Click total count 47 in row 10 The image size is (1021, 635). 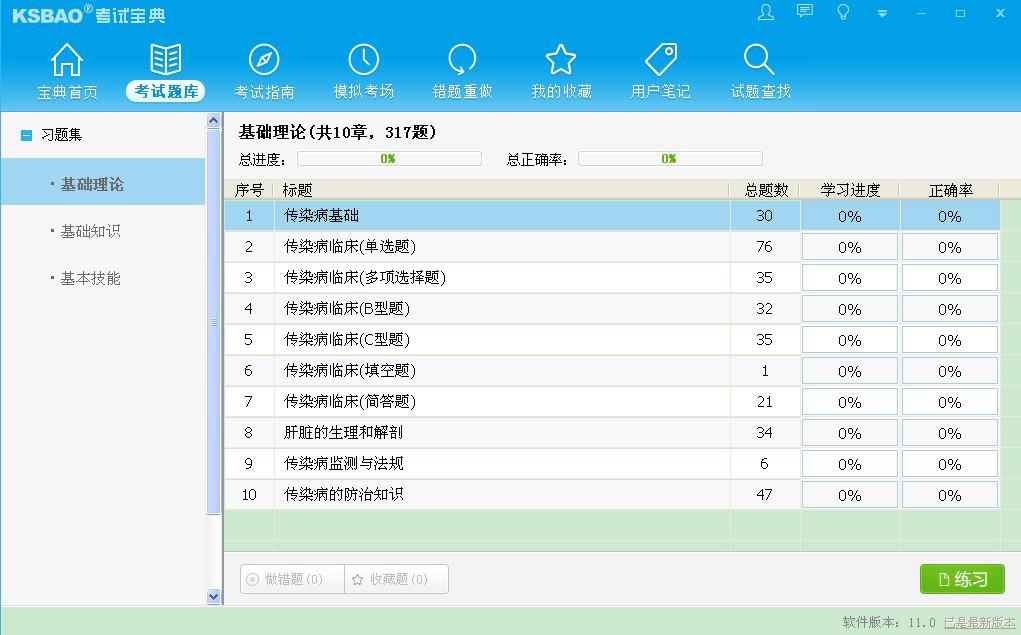coord(764,494)
